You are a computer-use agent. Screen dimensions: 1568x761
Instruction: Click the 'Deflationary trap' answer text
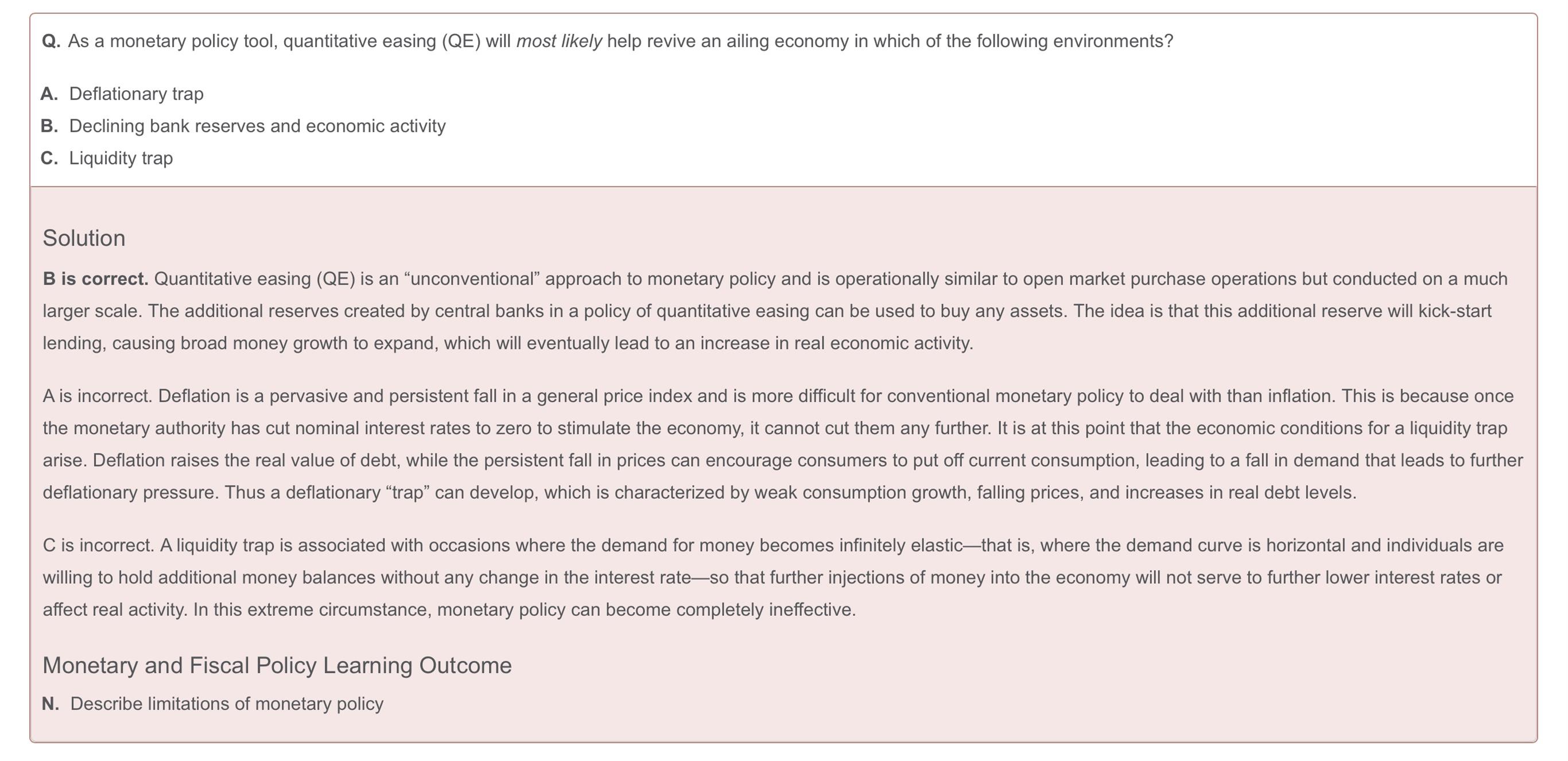point(137,94)
